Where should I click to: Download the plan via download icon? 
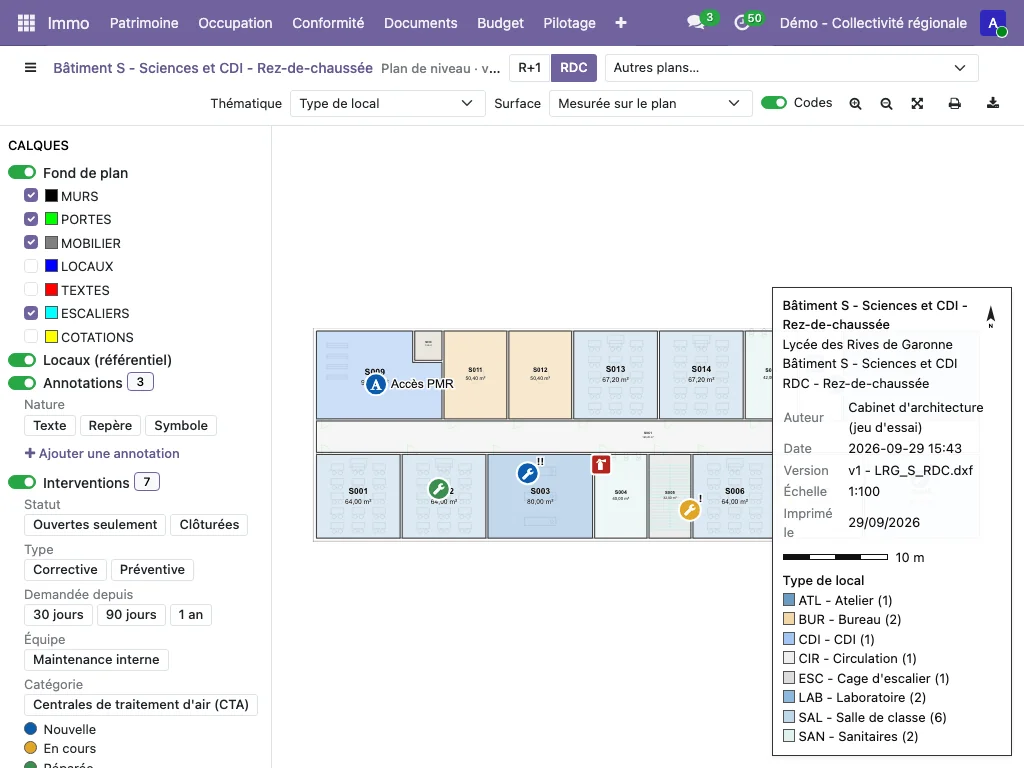(x=993, y=103)
